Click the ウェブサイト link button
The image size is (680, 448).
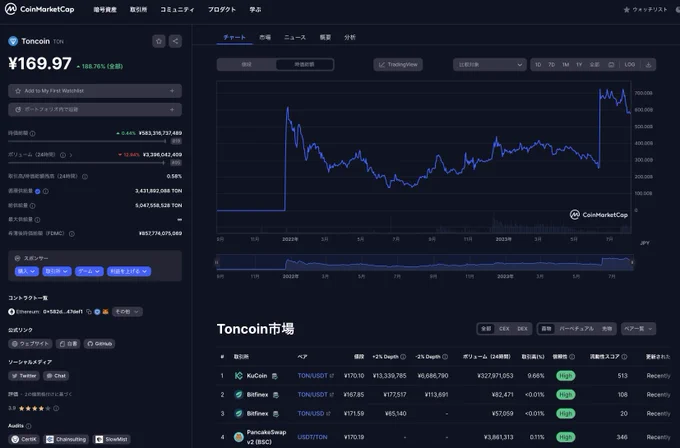30,344
